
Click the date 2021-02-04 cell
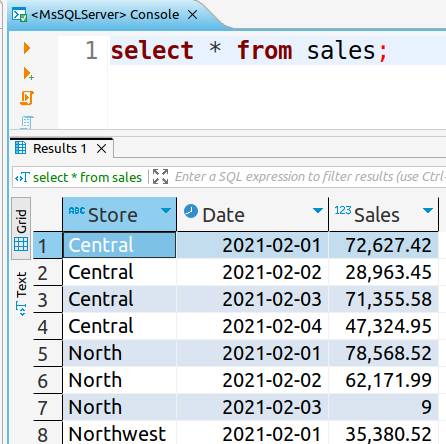tap(252, 326)
